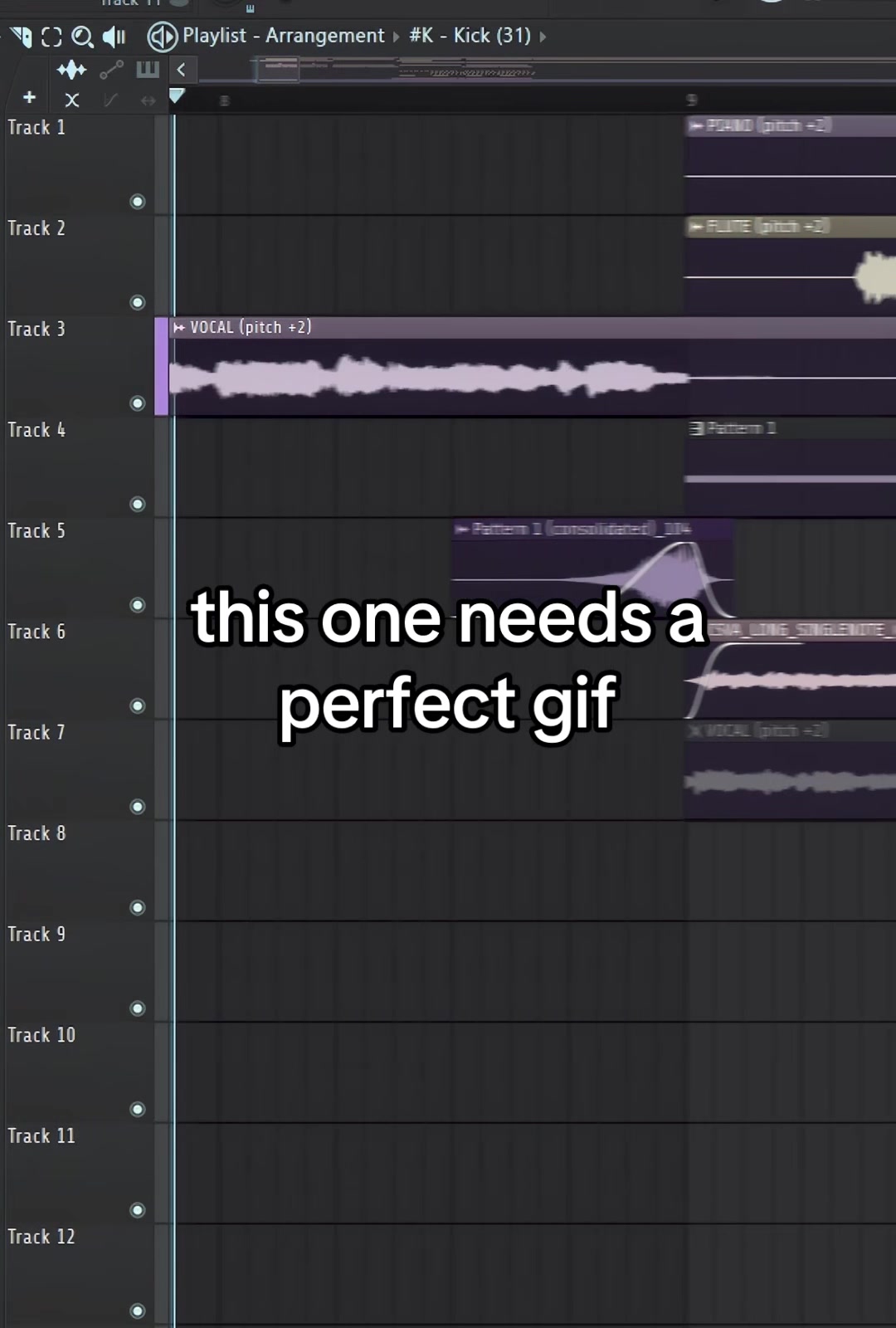
Task: Pick the speaker Playback tool
Action: click(114, 37)
